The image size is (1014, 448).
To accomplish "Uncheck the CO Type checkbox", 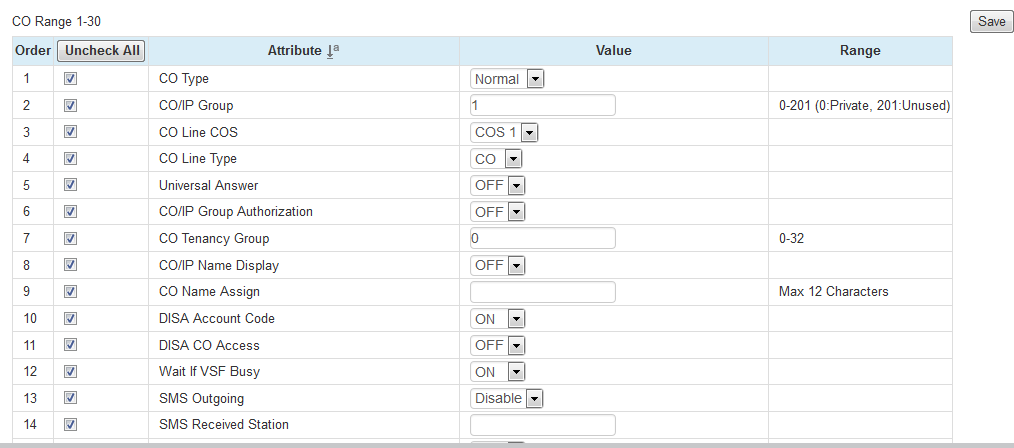I will click(x=71, y=79).
